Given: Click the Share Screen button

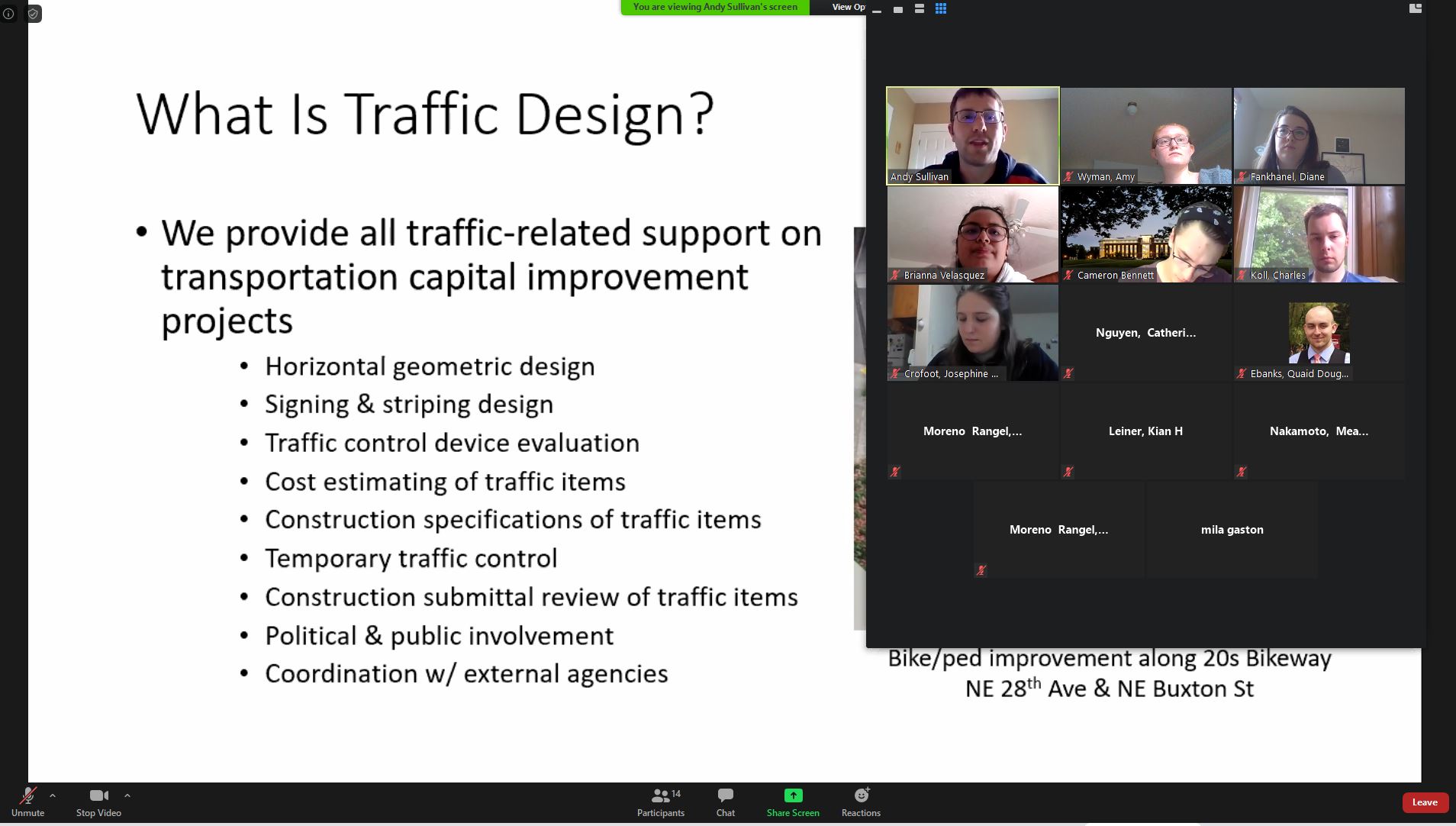Looking at the screenshot, I should 793,802.
